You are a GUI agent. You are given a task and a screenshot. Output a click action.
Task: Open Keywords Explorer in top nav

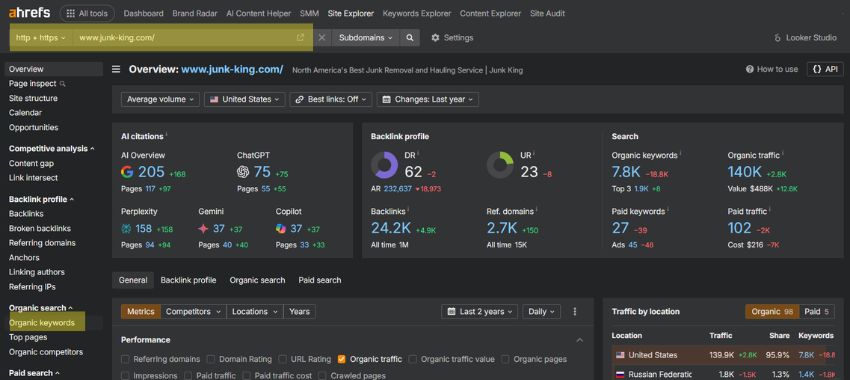pos(416,14)
